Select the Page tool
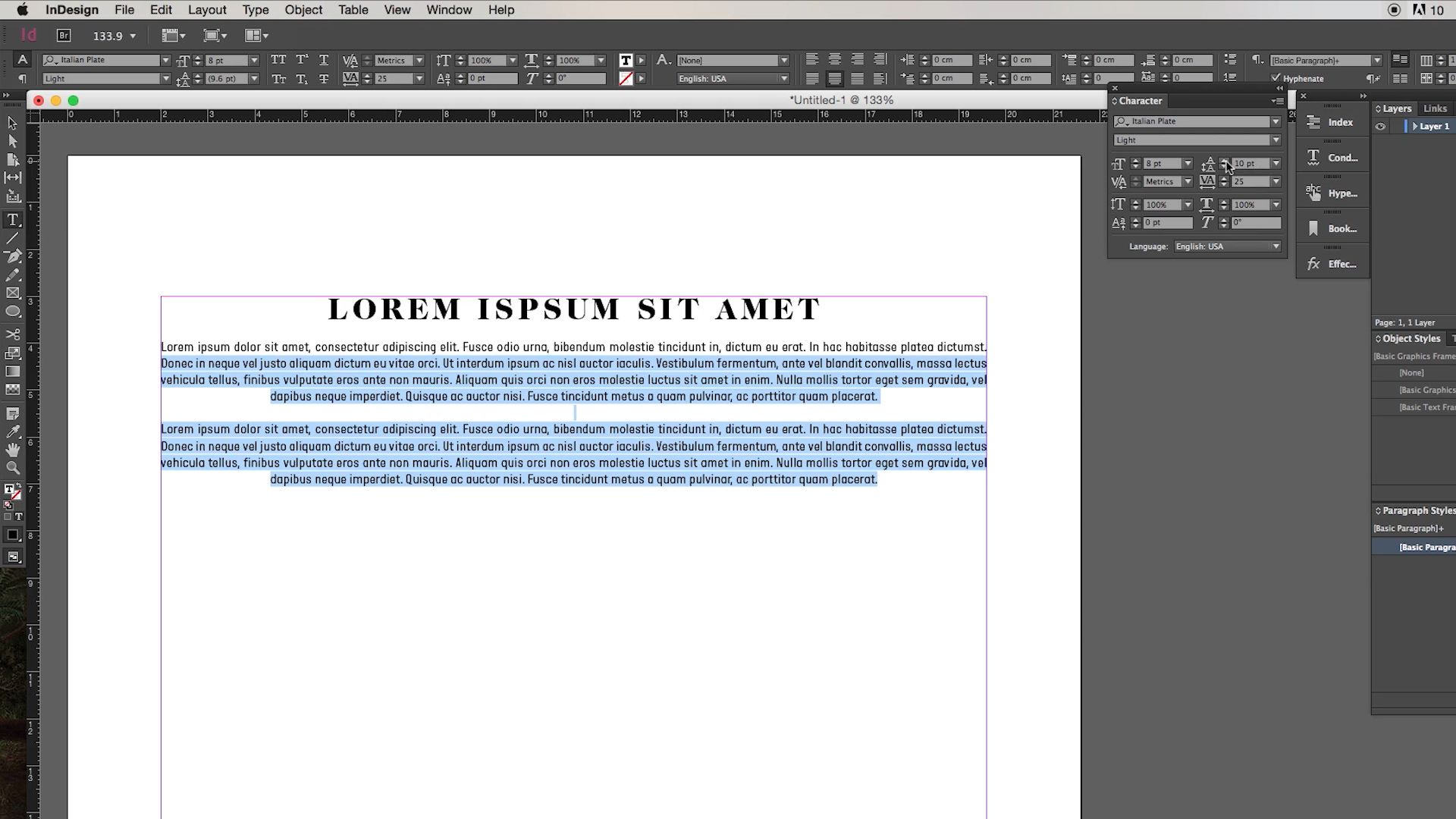The height and width of the screenshot is (819, 1456). (12, 159)
